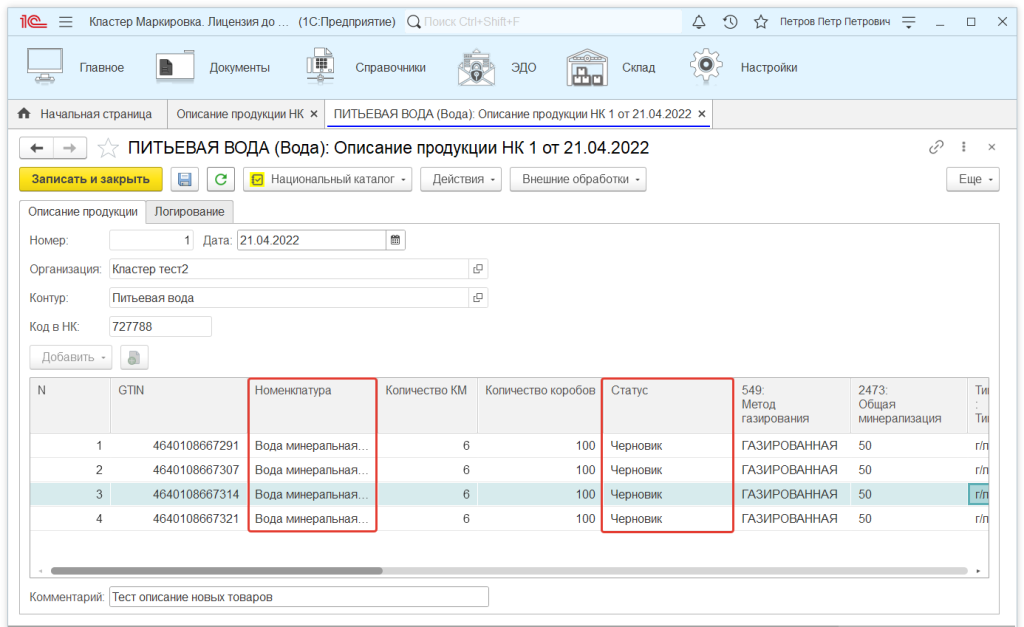The height and width of the screenshot is (627, 1024).
Task: Go forward with the right arrow
Action: tap(69, 148)
